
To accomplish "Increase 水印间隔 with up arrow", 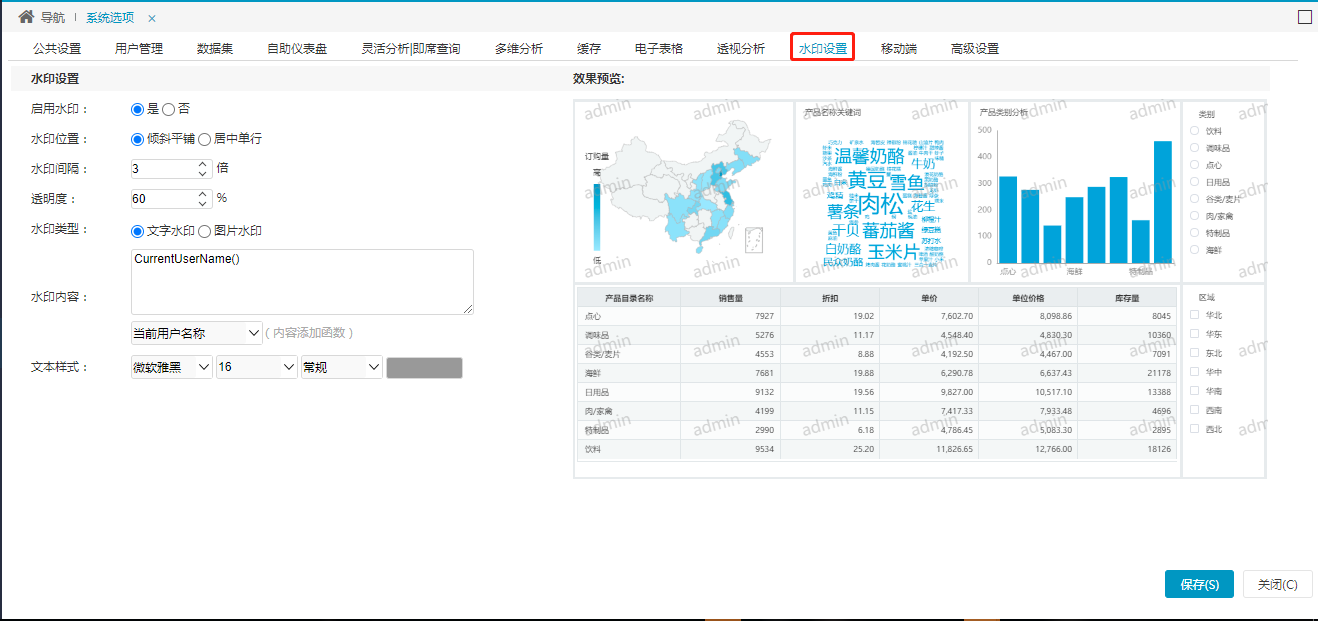I will coord(203,165).
